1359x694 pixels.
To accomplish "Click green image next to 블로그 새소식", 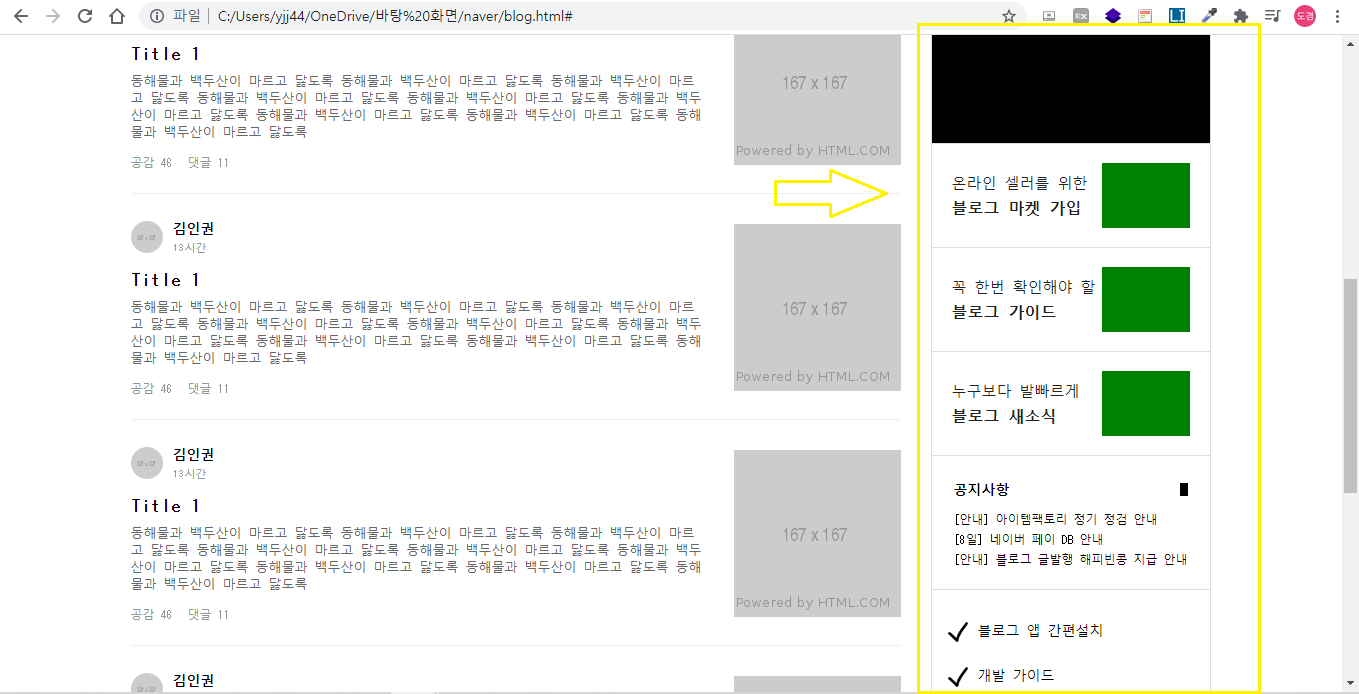I will [x=1146, y=403].
